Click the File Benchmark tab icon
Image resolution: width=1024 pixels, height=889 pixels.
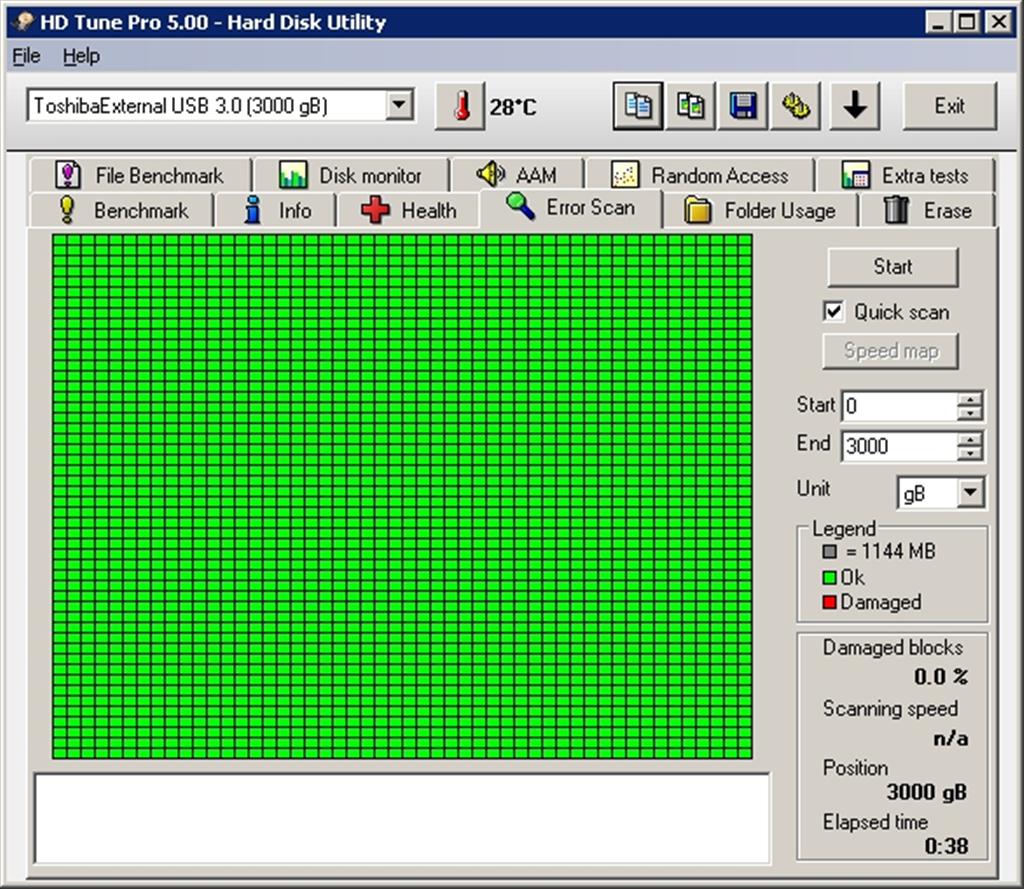(68, 175)
